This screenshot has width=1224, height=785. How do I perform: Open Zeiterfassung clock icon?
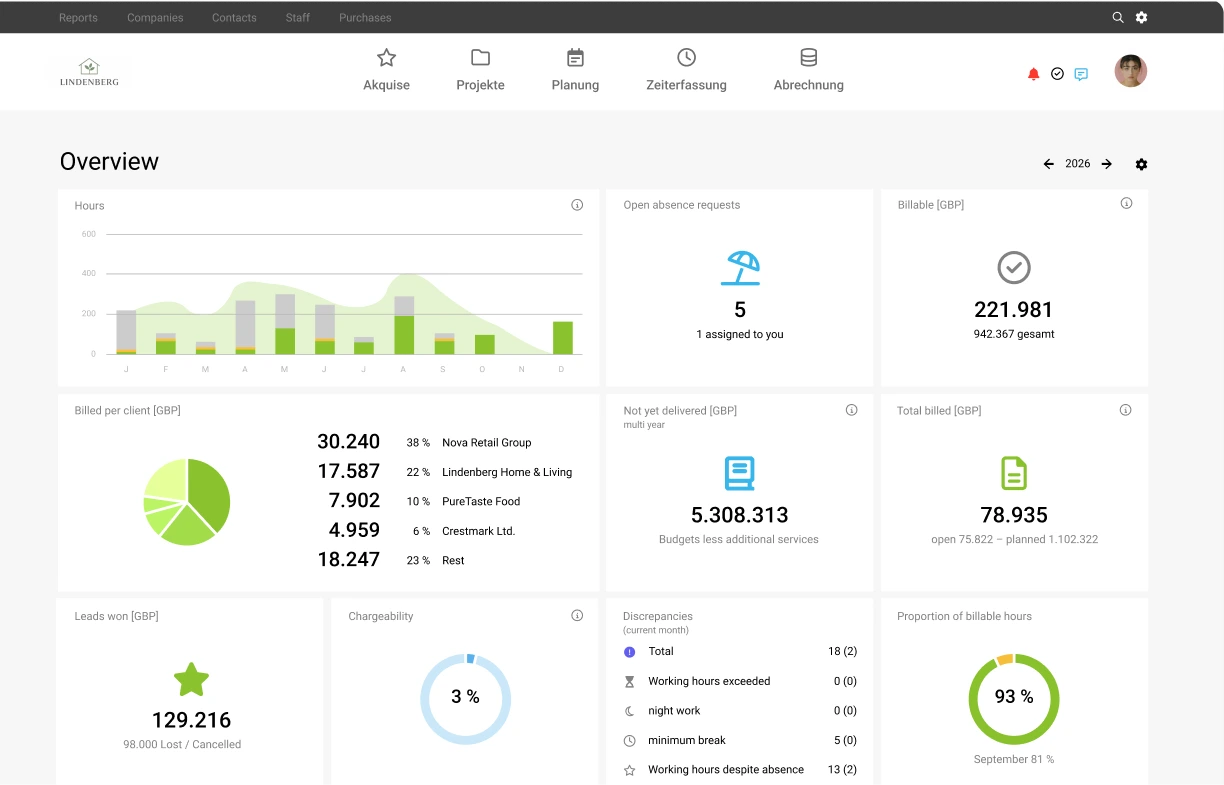pos(686,58)
